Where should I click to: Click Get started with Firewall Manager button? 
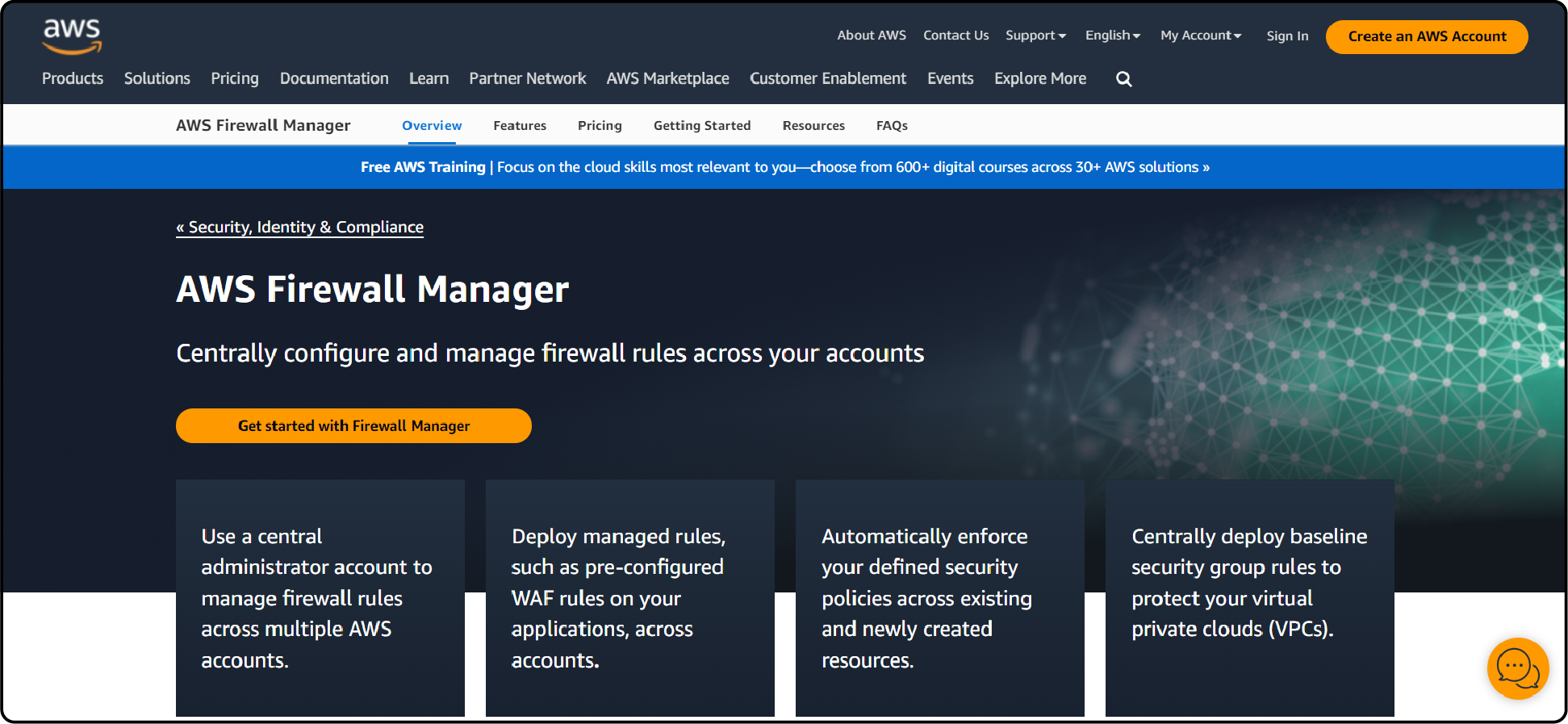[353, 425]
